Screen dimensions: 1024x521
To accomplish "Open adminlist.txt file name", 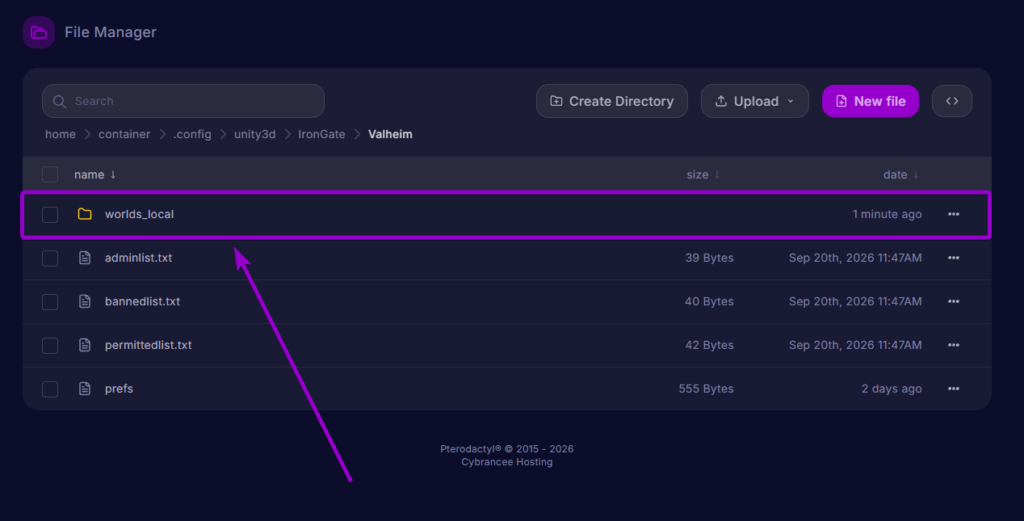I will coord(138,258).
